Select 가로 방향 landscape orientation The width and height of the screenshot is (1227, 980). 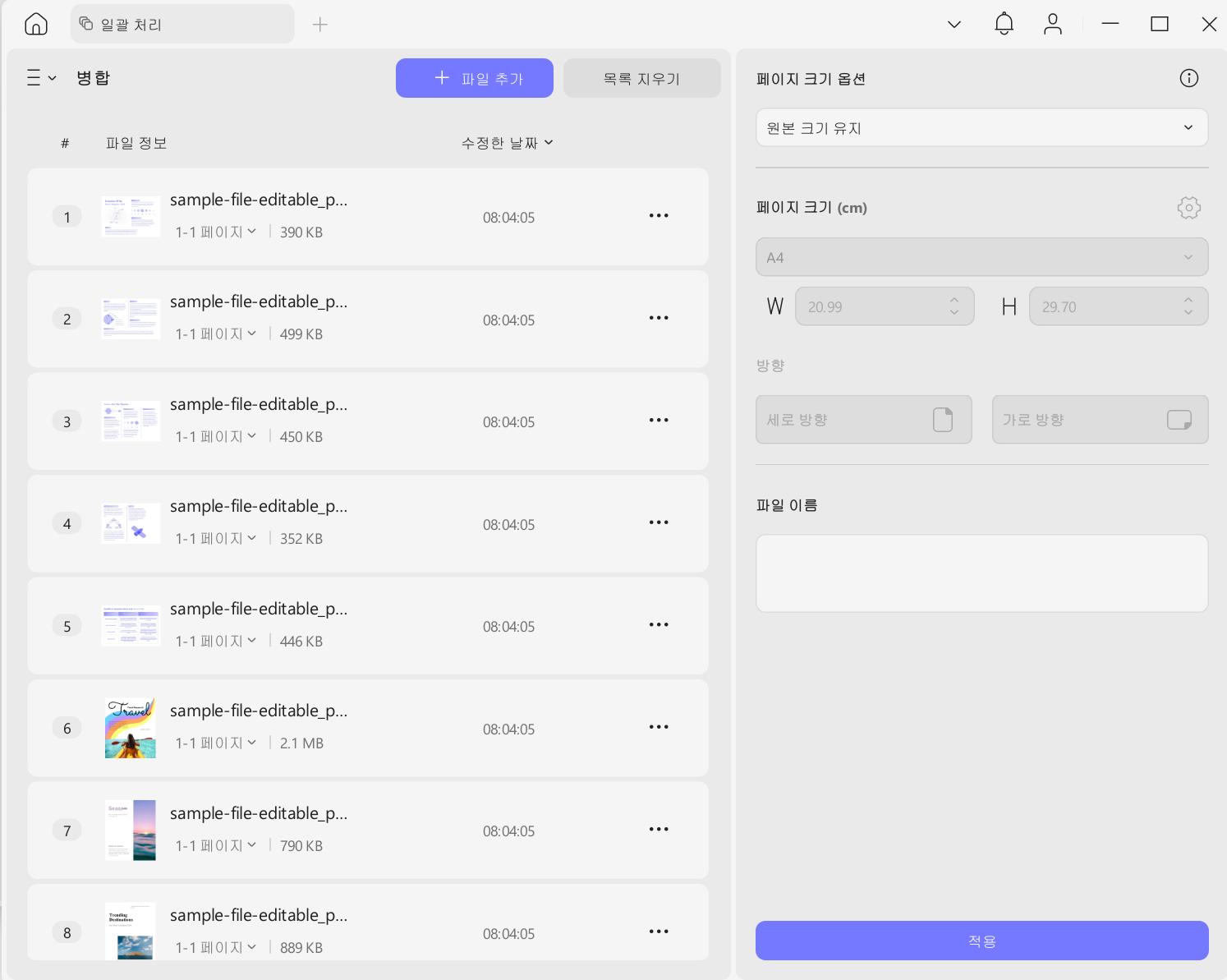tap(1100, 420)
